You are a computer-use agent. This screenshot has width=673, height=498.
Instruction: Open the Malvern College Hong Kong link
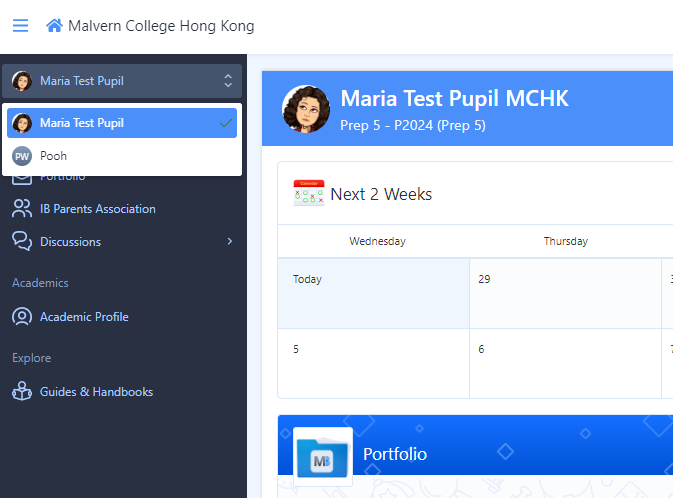pyautogui.click(x=161, y=26)
